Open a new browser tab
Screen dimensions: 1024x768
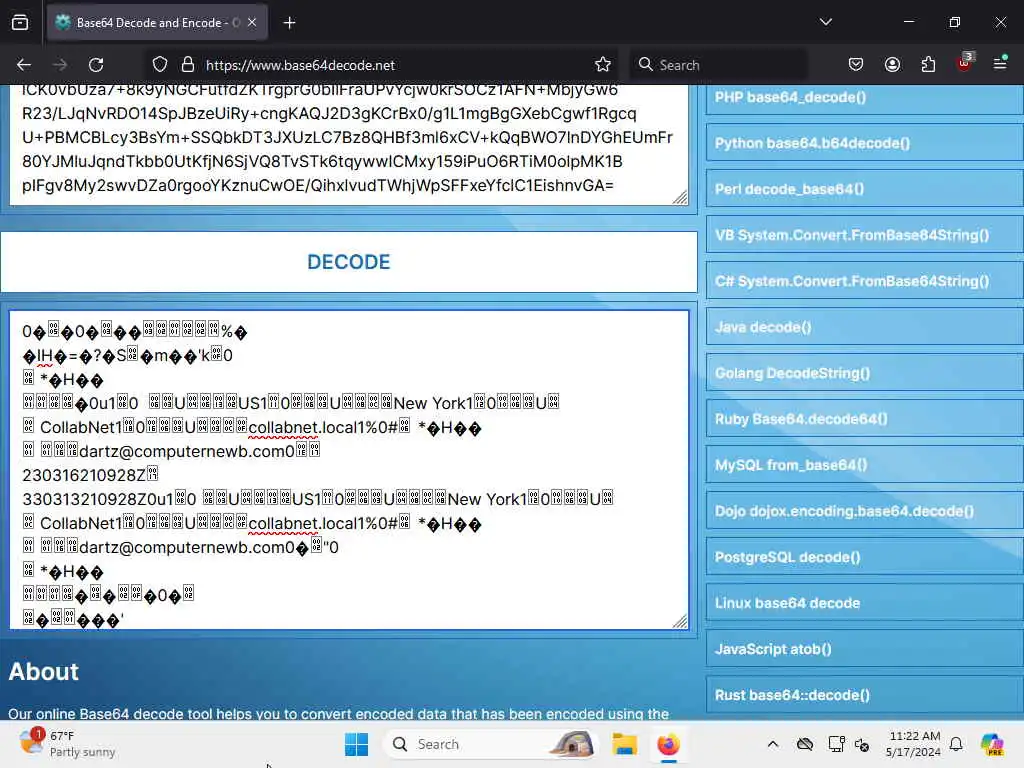289,23
